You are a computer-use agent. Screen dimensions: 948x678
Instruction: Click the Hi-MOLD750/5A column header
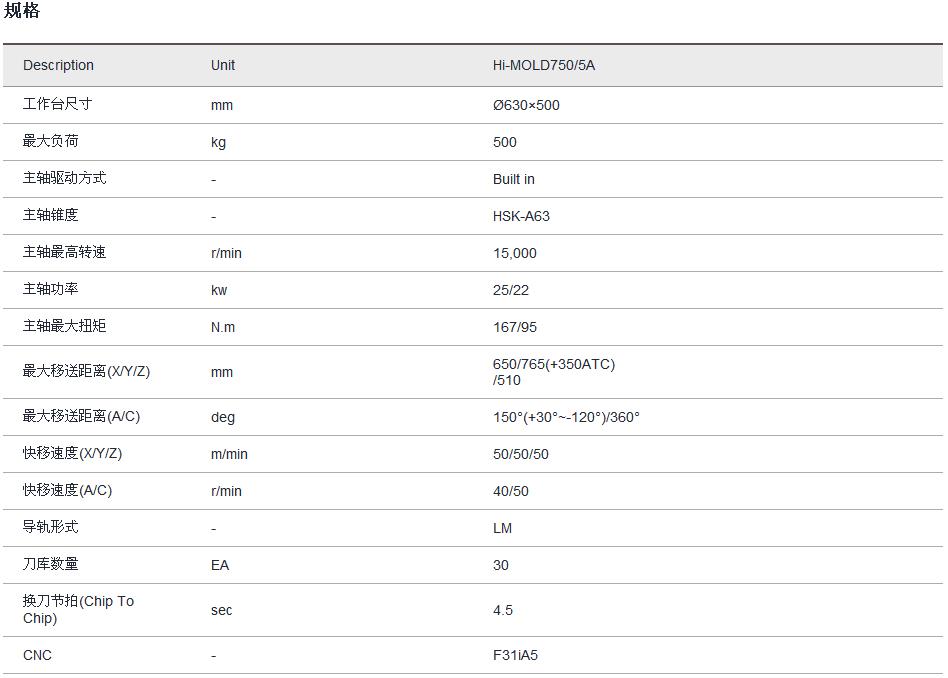(x=543, y=66)
